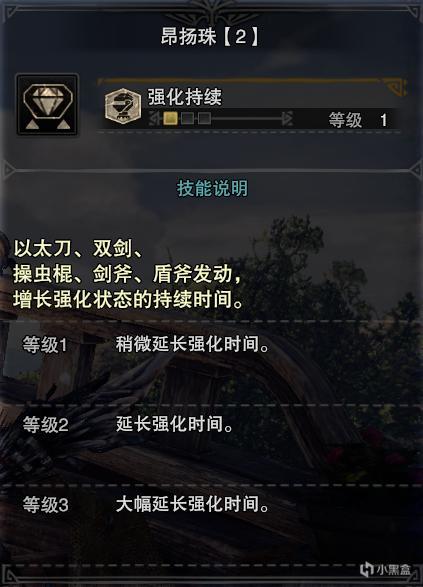Select the 昂扬珠【2】 title
423x587 pixels.
210,37
